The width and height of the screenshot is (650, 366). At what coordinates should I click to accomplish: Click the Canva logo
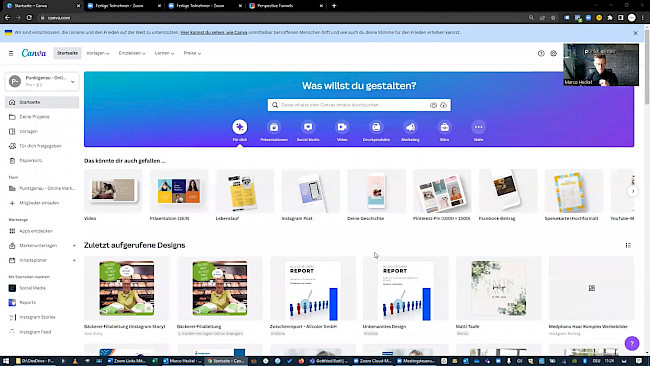(x=34, y=53)
